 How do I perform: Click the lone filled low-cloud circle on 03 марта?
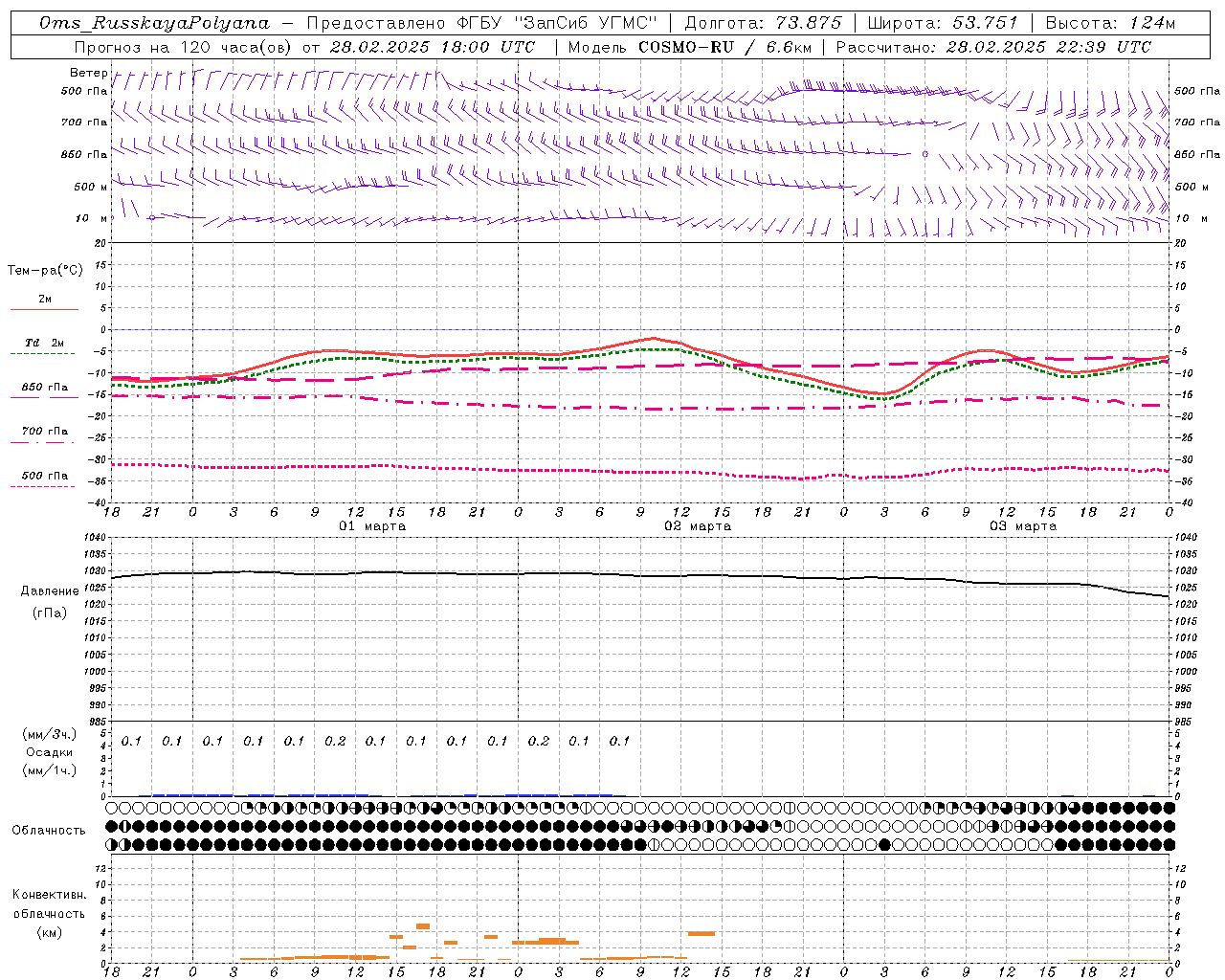[884, 844]
